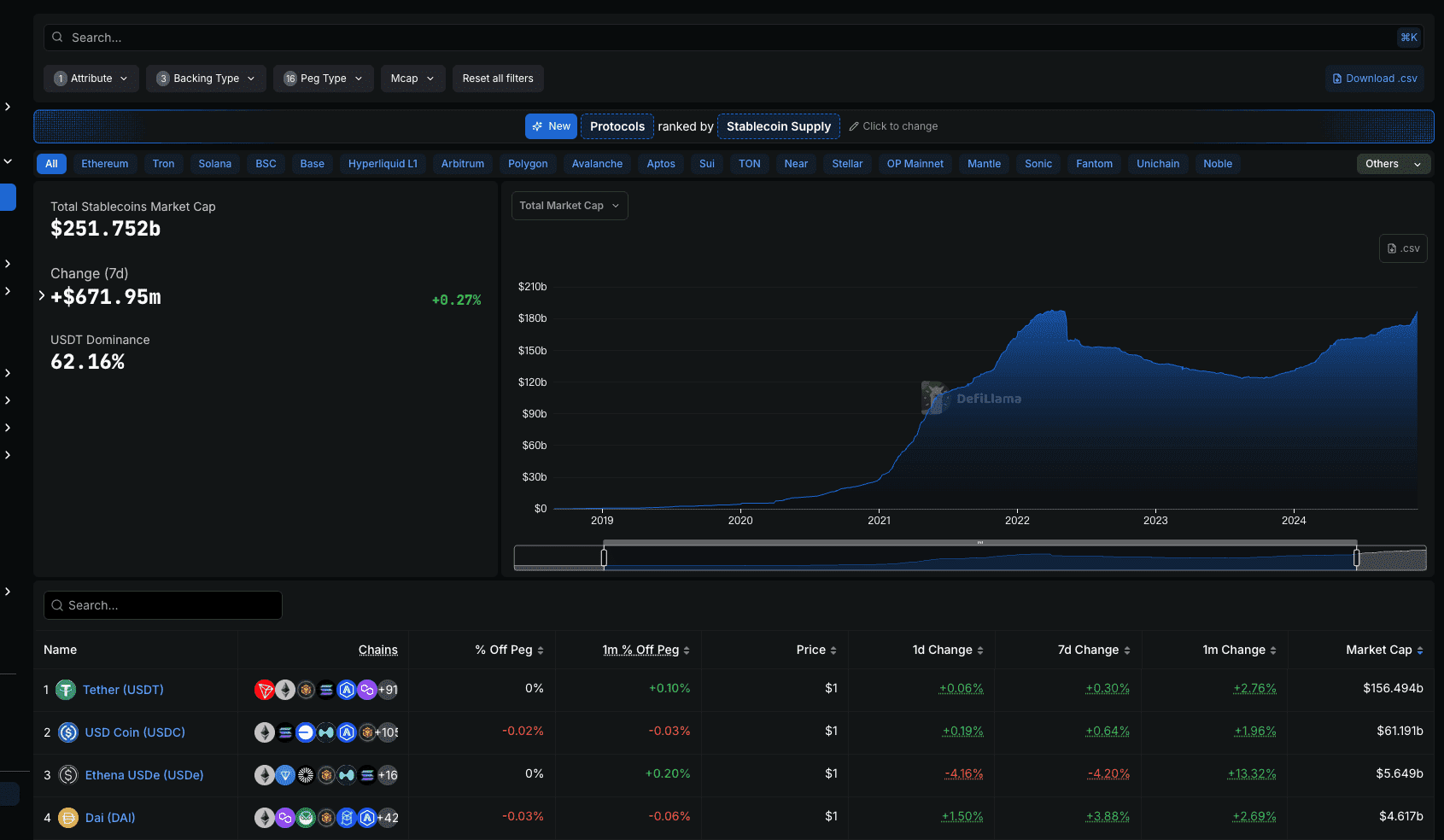Click Reset all filters button

pos(498,79)
